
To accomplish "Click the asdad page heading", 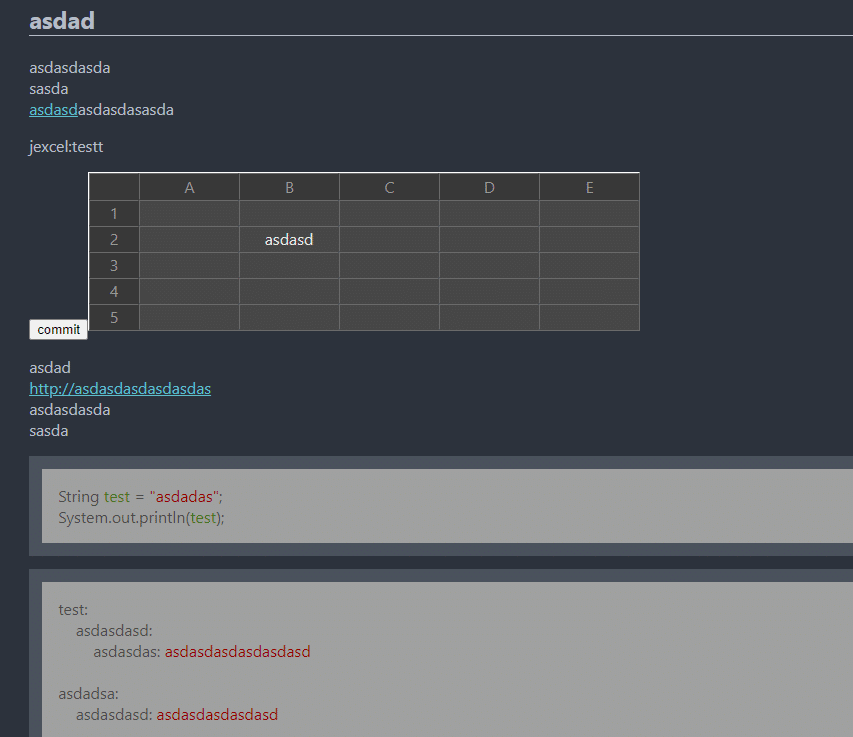I will (62, 21).
